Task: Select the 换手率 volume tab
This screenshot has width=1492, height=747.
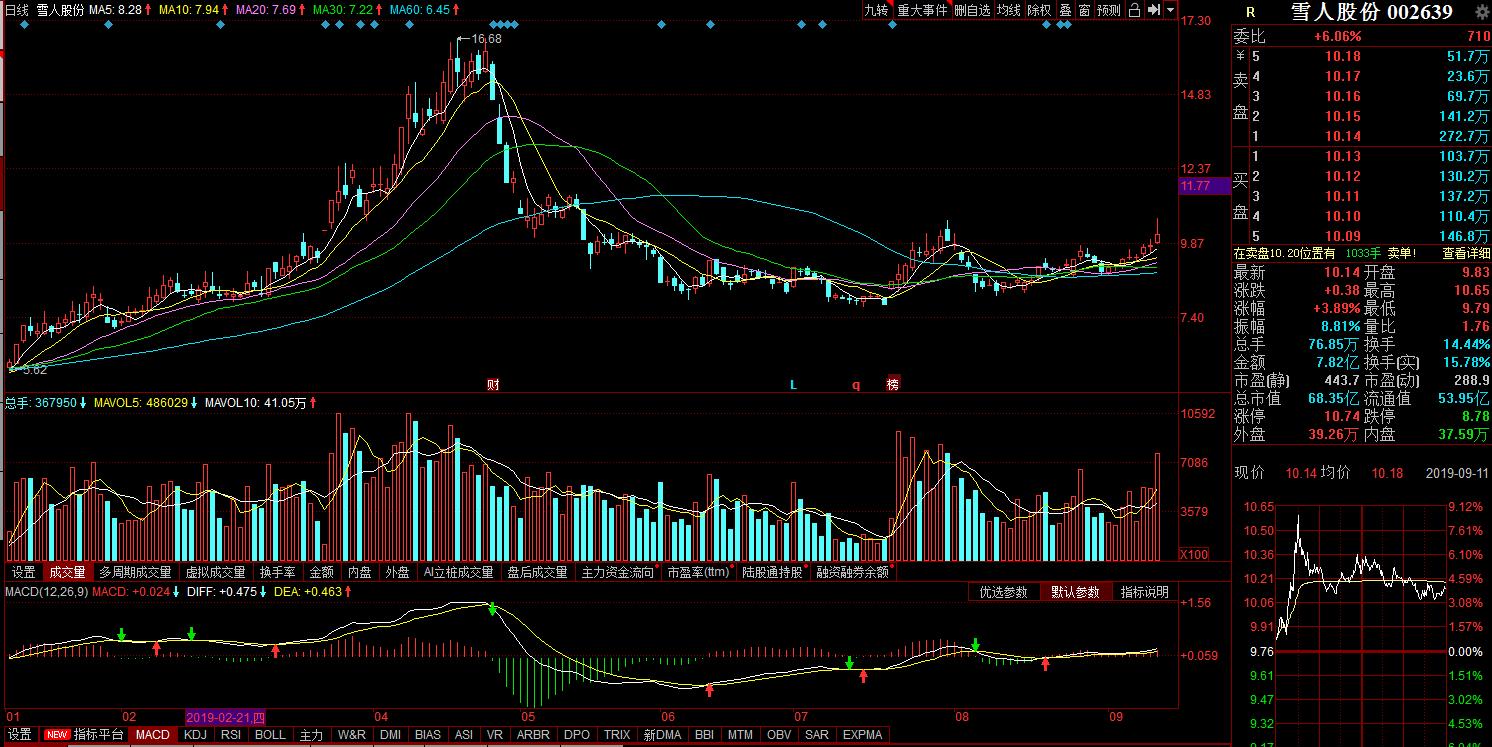Action: click(277, 572)
